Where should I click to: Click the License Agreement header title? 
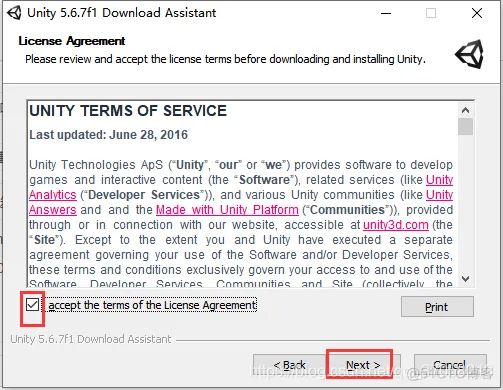[72, 41]
